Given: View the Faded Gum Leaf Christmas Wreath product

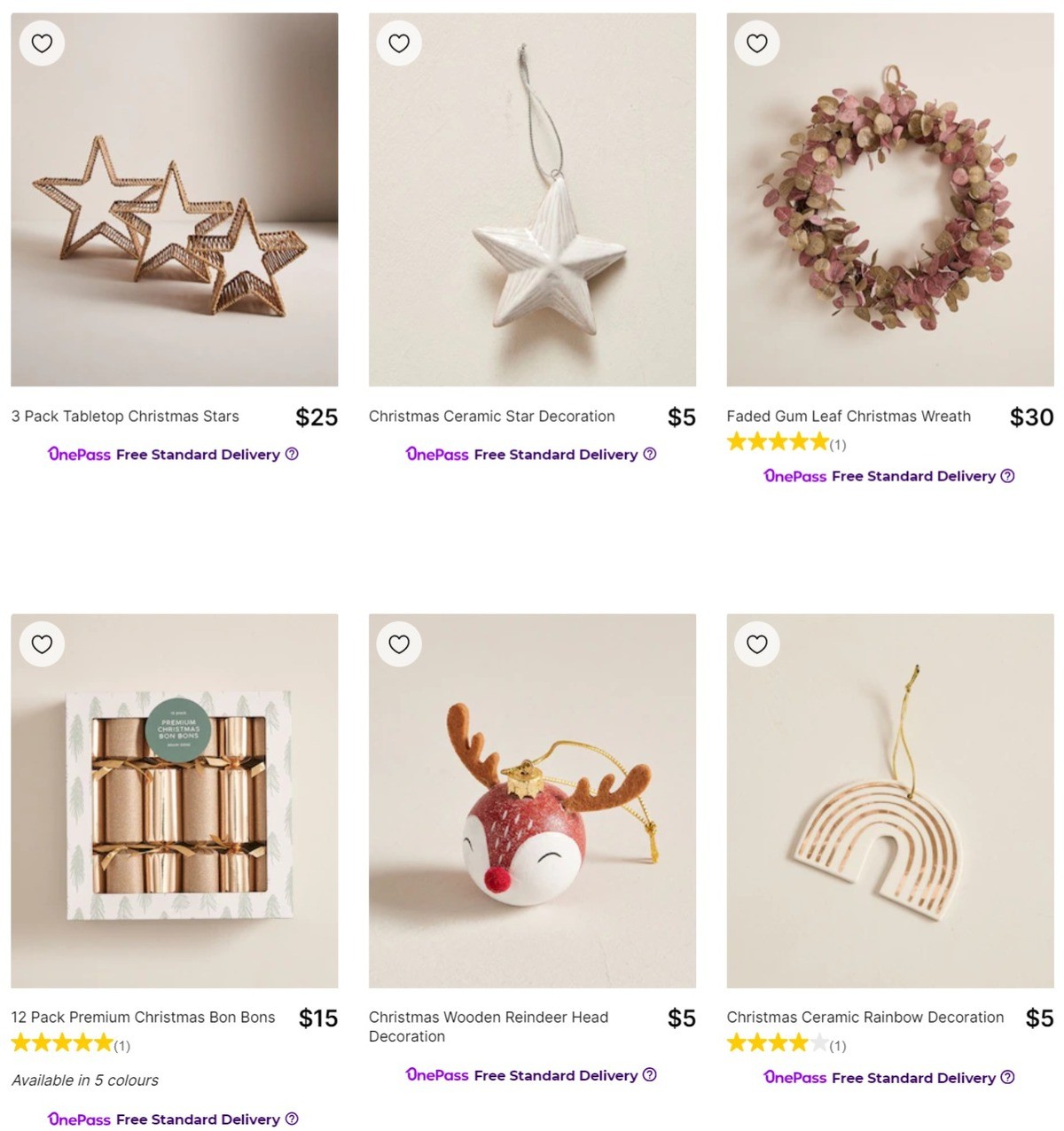Looking at the screenshot, I should 849,416.
